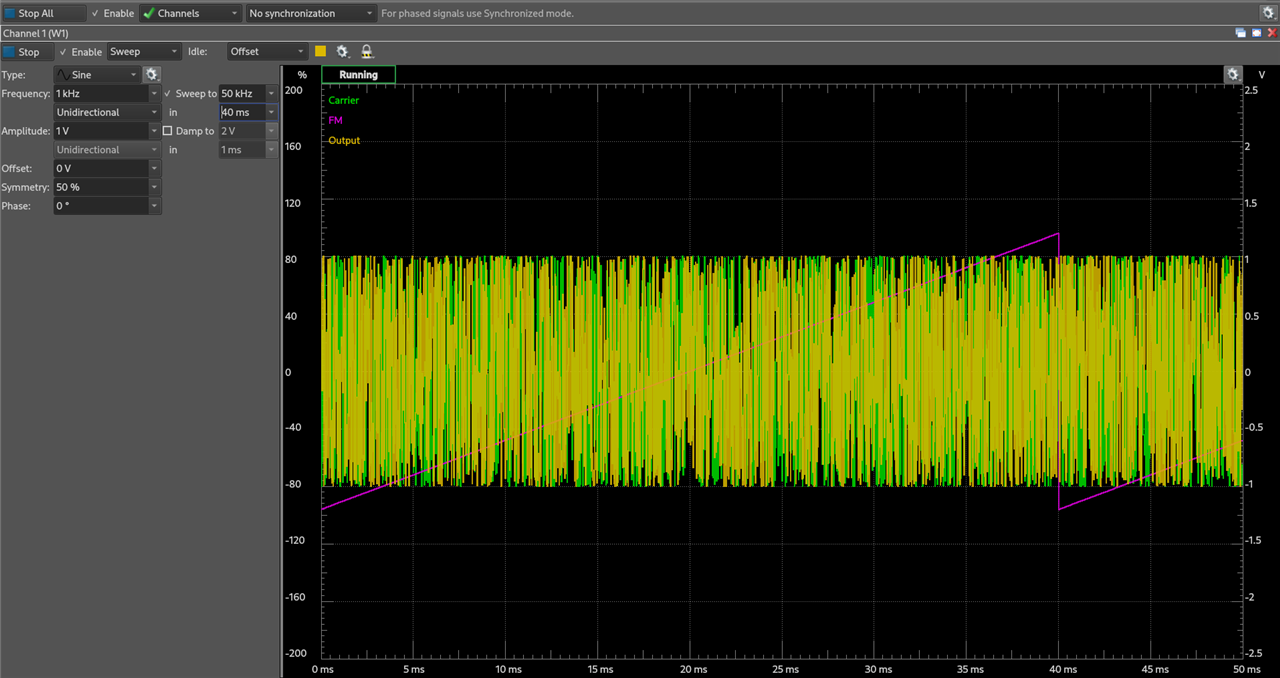Enable the Damp to checkbox
The height and width of the screenshot is (678, 1280).
click(167, 131)
